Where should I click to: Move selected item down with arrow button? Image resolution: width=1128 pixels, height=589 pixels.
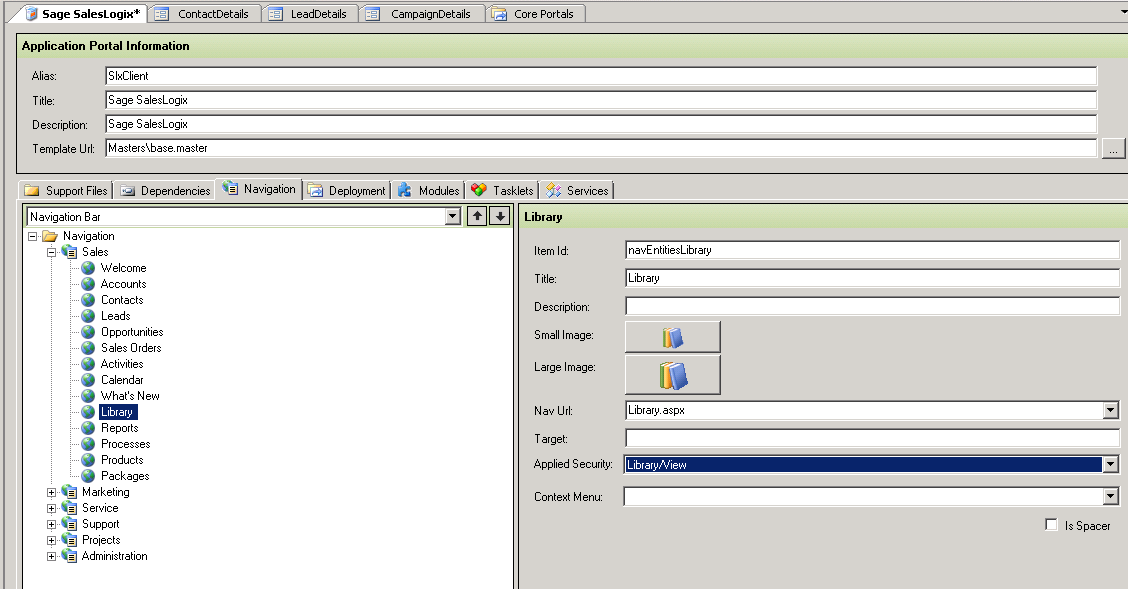point(499,216)
